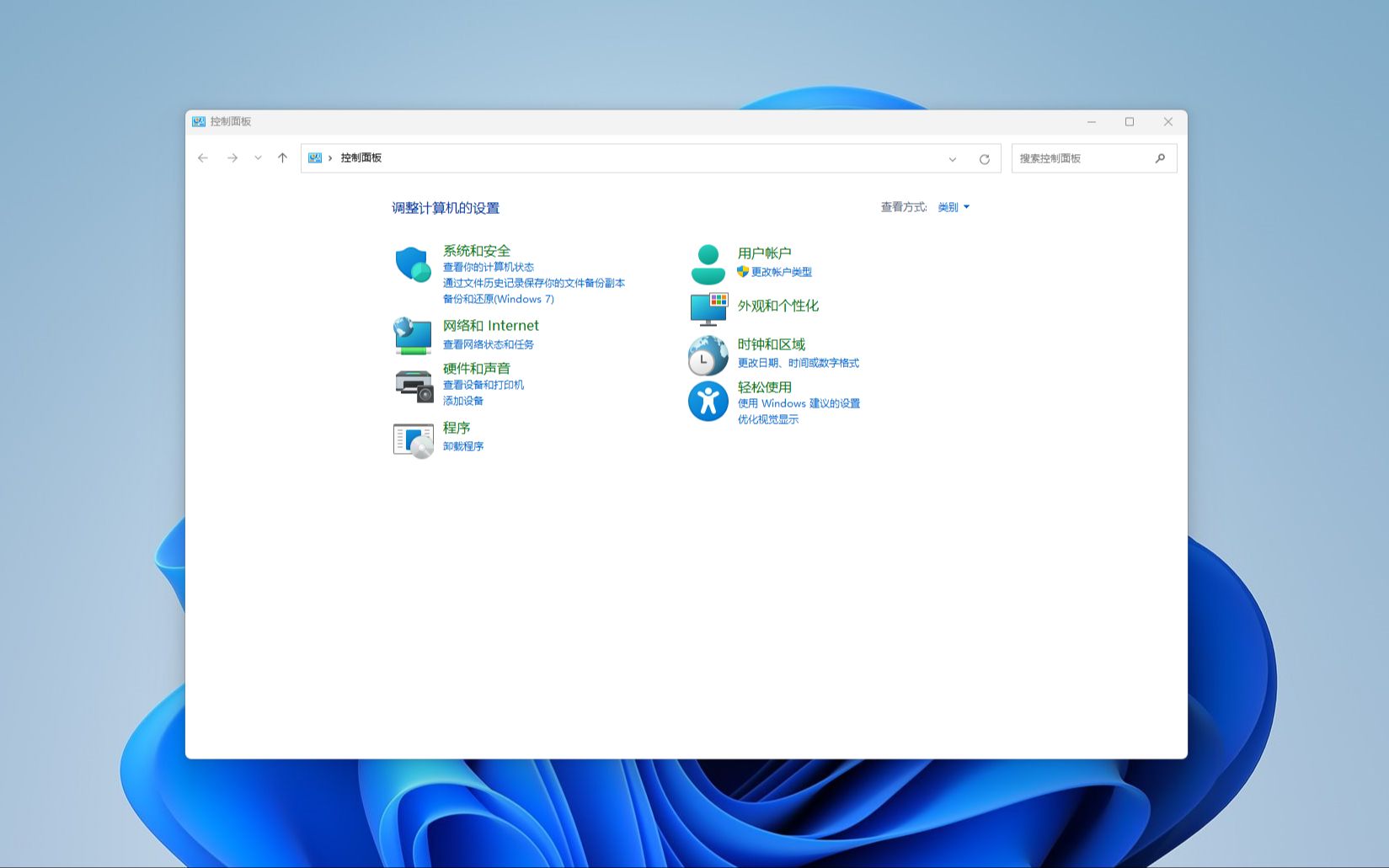Image resolution: width=1389 pixels, height=868 pixels.
Task: Open the 时钟和区域 heading link
Action: click(772, 344)
